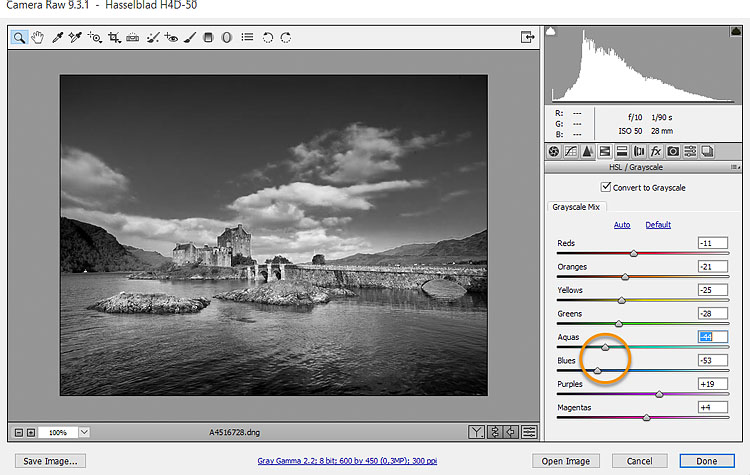Uncheck Convert to Grayscale checkbox

[606, 187]
